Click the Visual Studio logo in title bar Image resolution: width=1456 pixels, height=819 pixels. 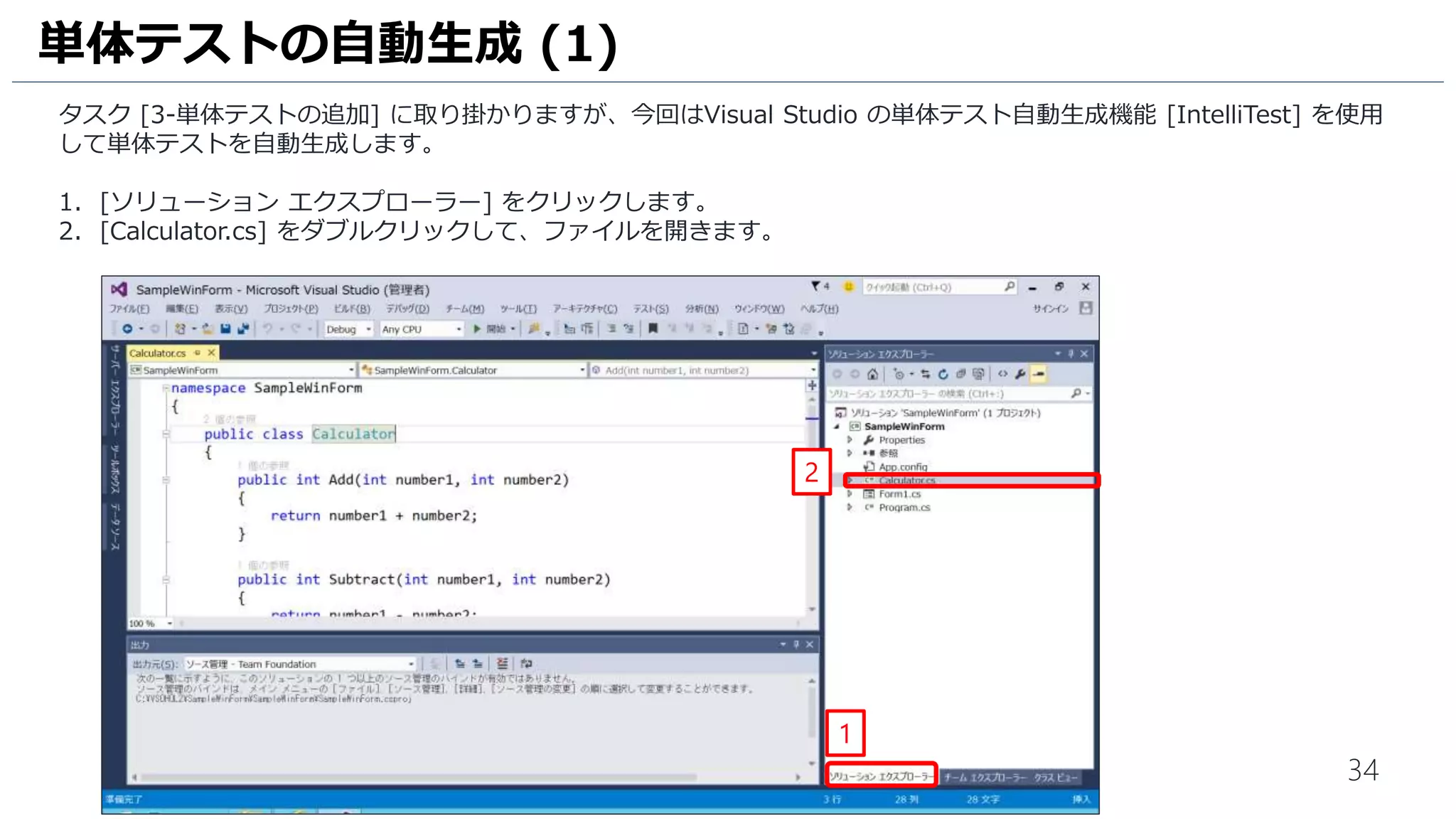tap(119, 289)
